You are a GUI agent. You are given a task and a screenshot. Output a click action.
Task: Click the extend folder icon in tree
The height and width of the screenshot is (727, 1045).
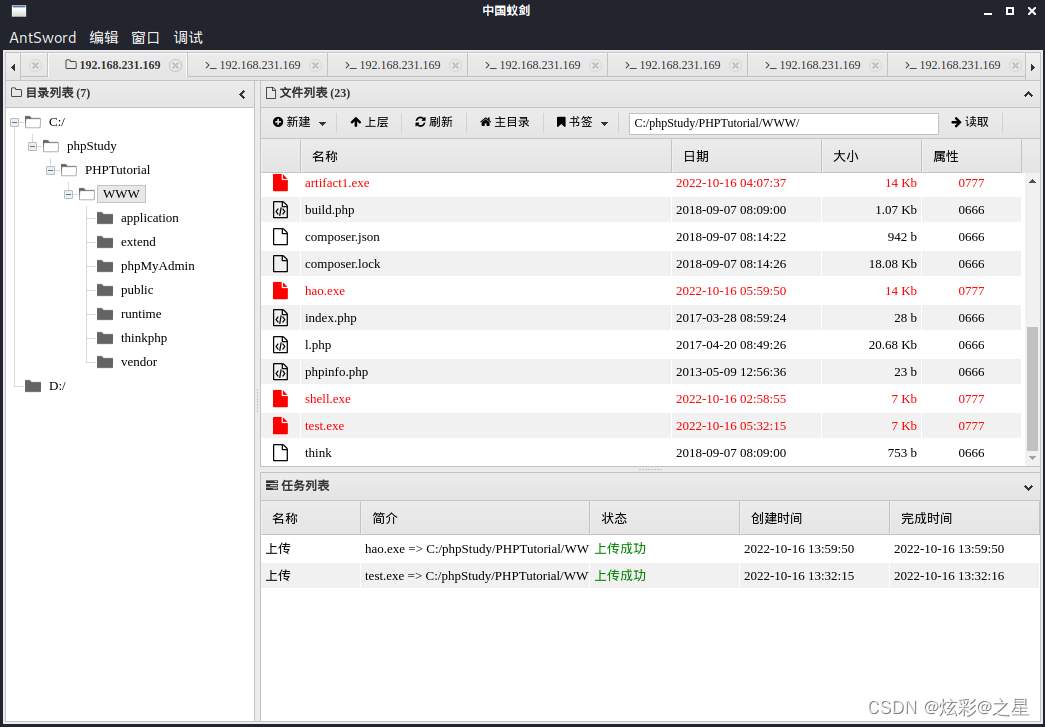coord(105,242)
